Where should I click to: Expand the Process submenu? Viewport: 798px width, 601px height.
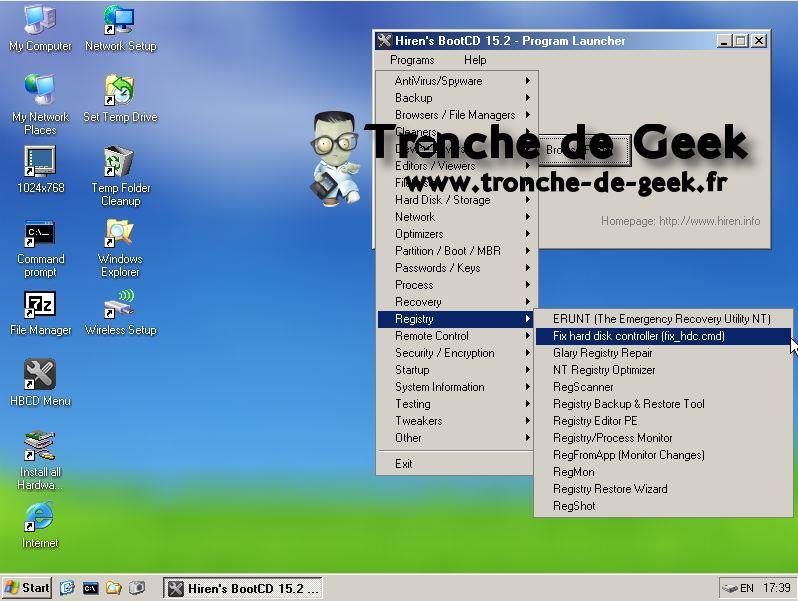click(457, 285)
